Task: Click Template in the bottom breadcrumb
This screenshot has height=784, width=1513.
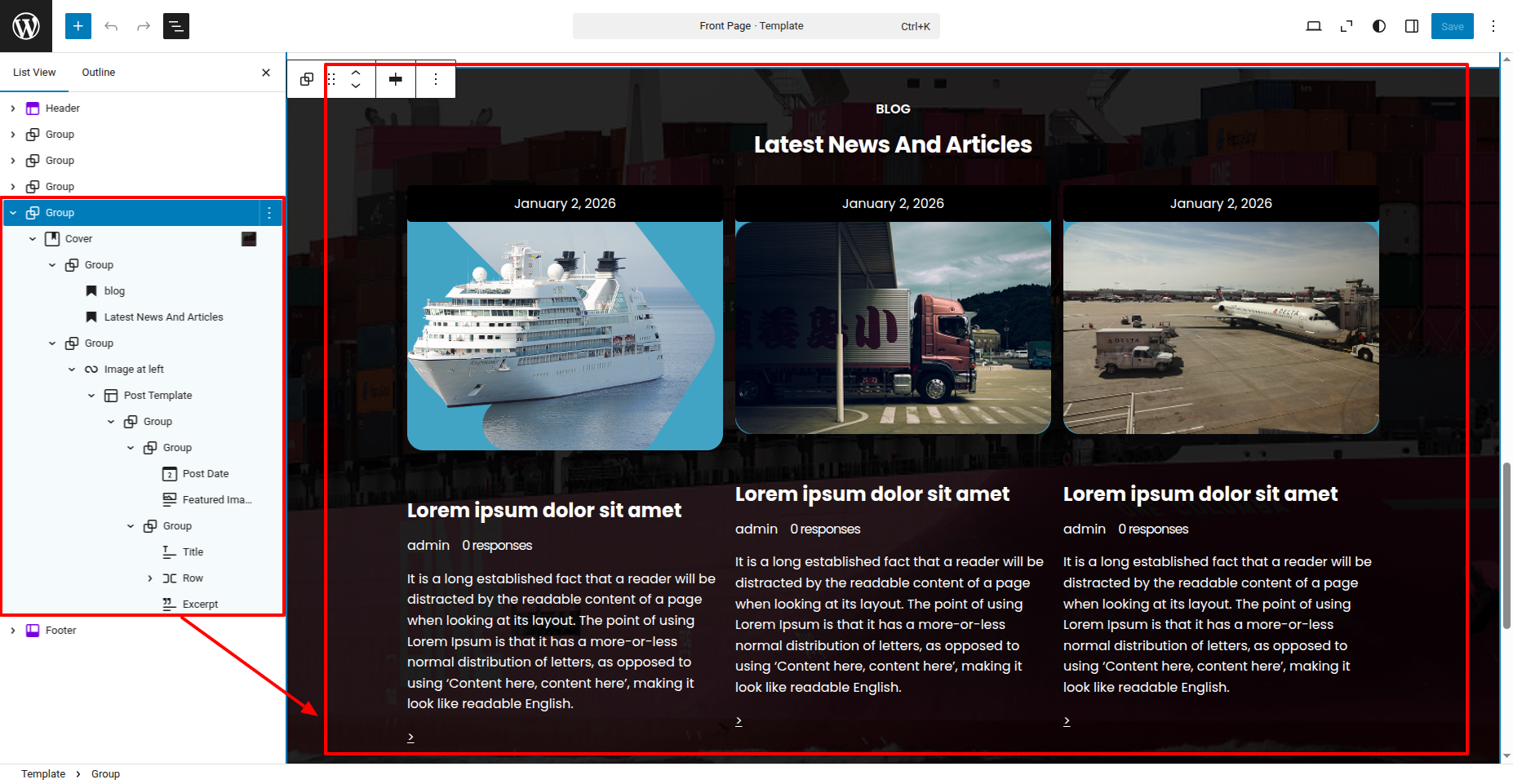Action: (43, 774)
